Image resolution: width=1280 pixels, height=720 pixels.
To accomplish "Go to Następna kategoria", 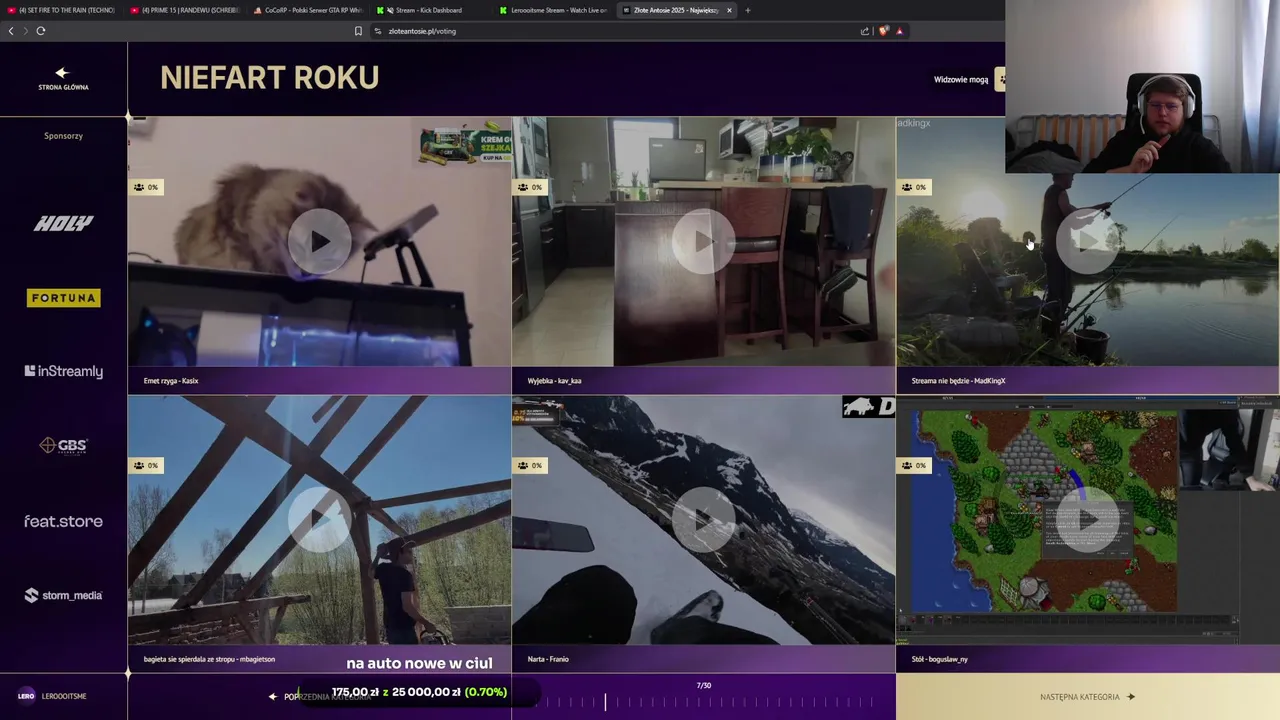I will [1087, 697].
